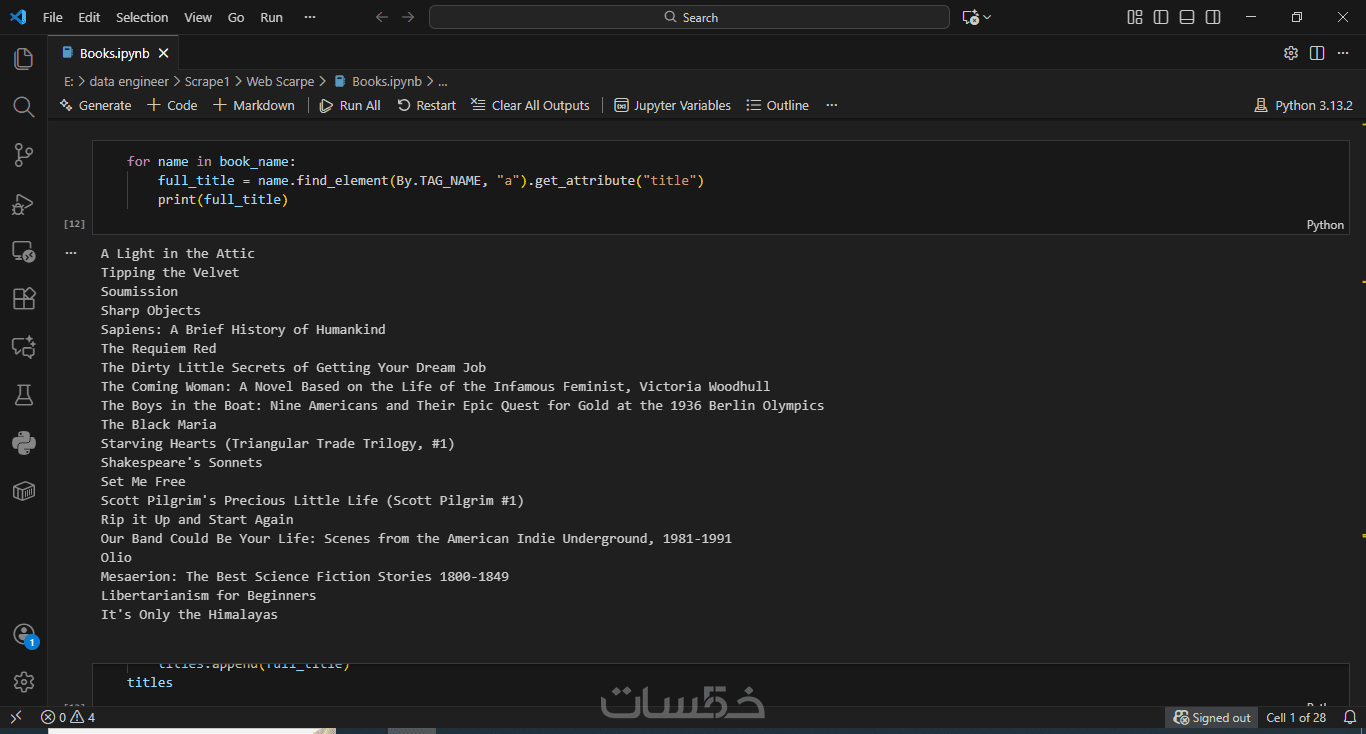Viewport: 1366px width, 734px height.
Task: Open more notebook toolbar actions after Outline
Action: [831, 105]
